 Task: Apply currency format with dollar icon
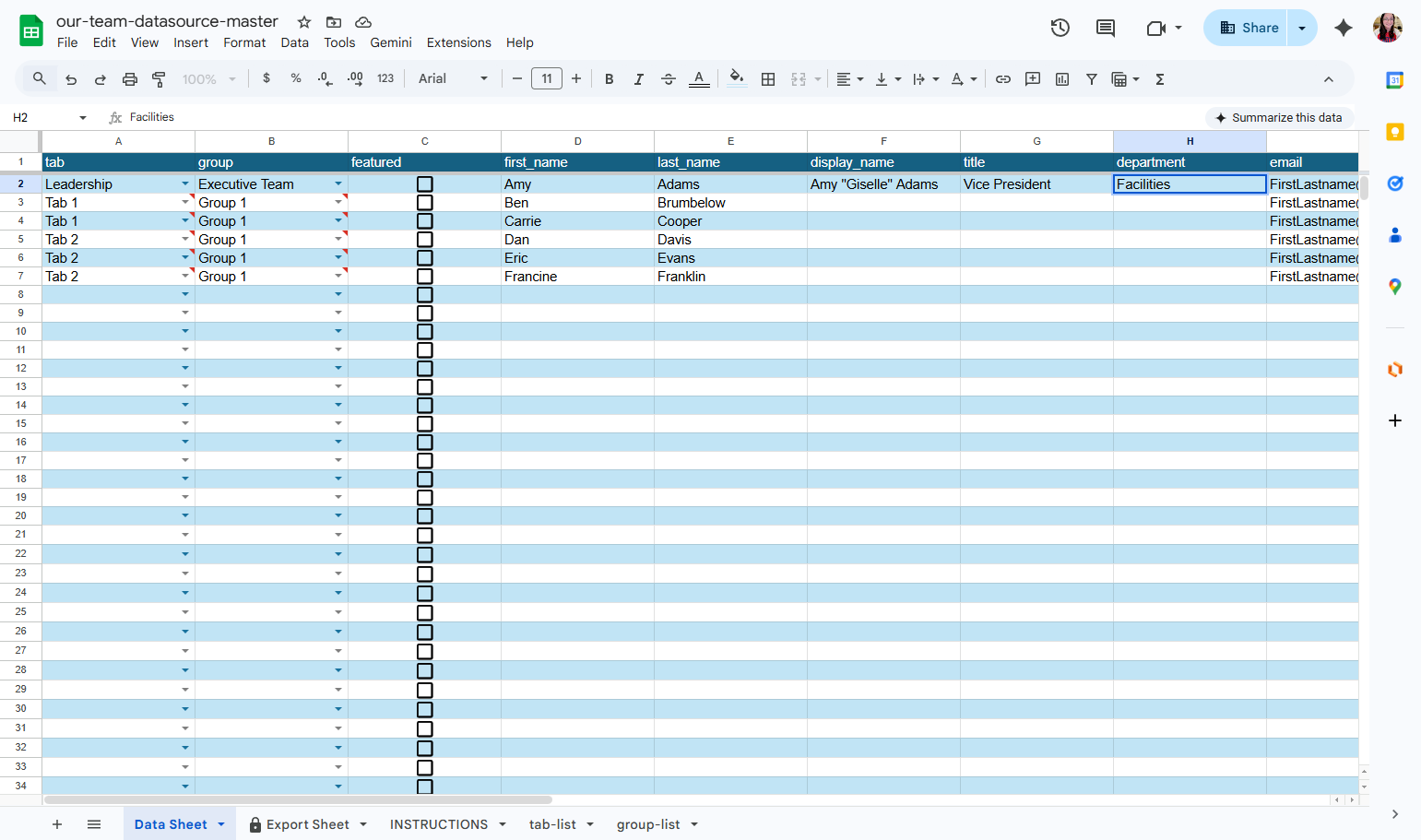pos(266,78)
